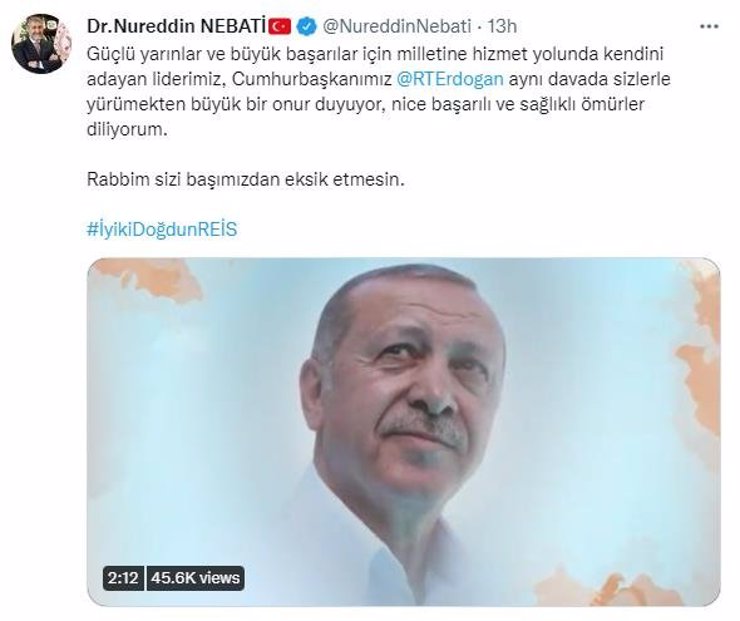Screen dimensions: 740x621
Task: Click the blue verified badge icon
Action: tap(306, 26)
